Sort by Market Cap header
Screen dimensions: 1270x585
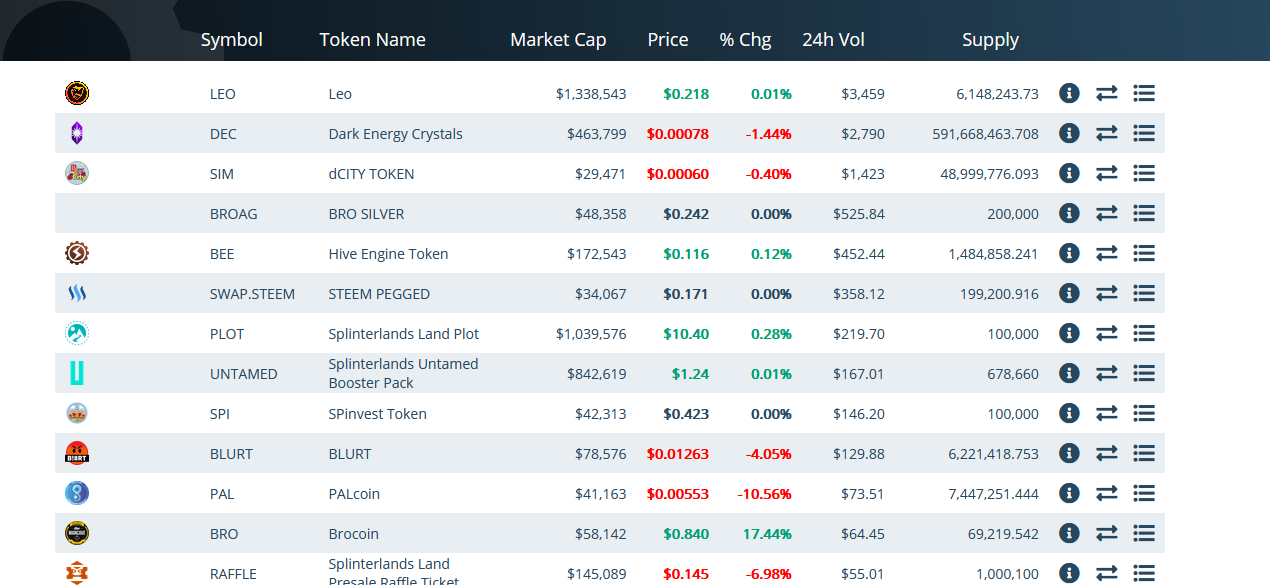pyautogui.click(x=558, y=40)
